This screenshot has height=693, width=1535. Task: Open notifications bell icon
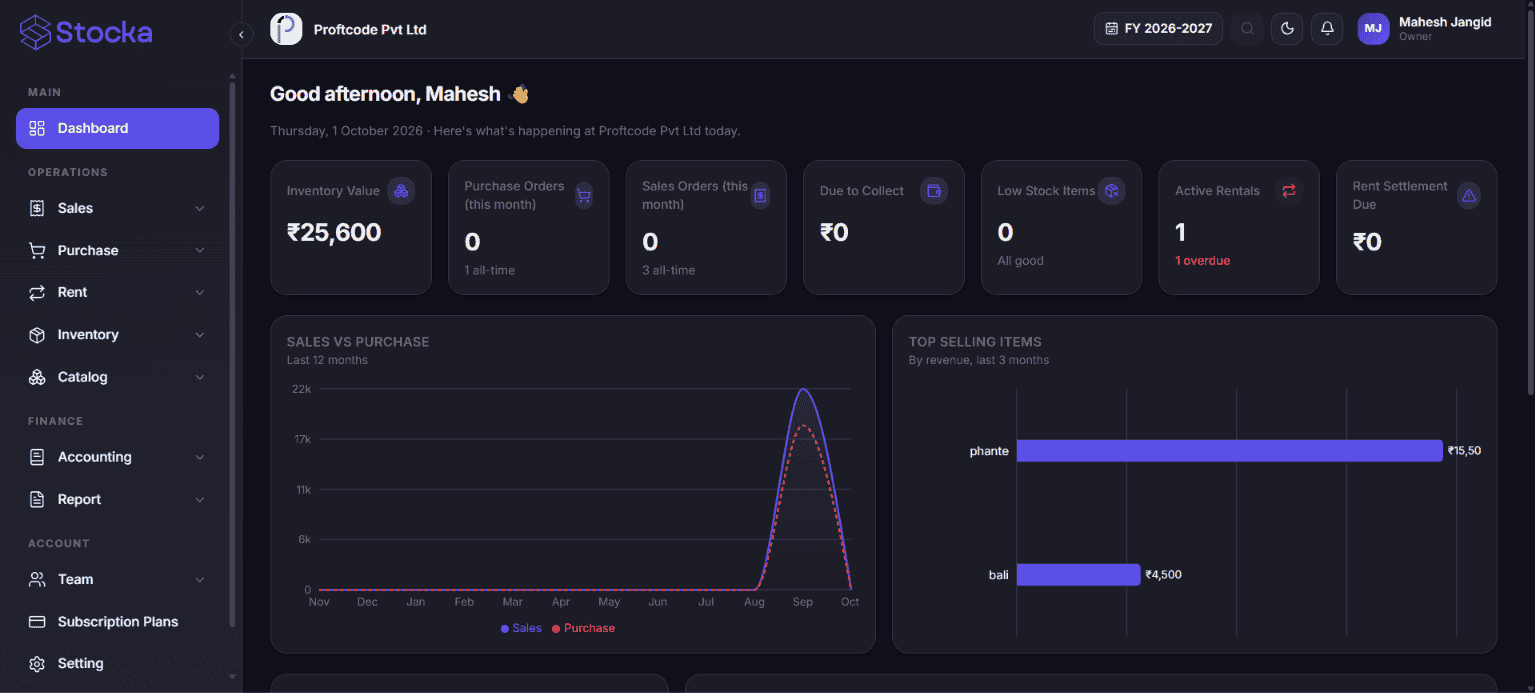(1327, 29)
